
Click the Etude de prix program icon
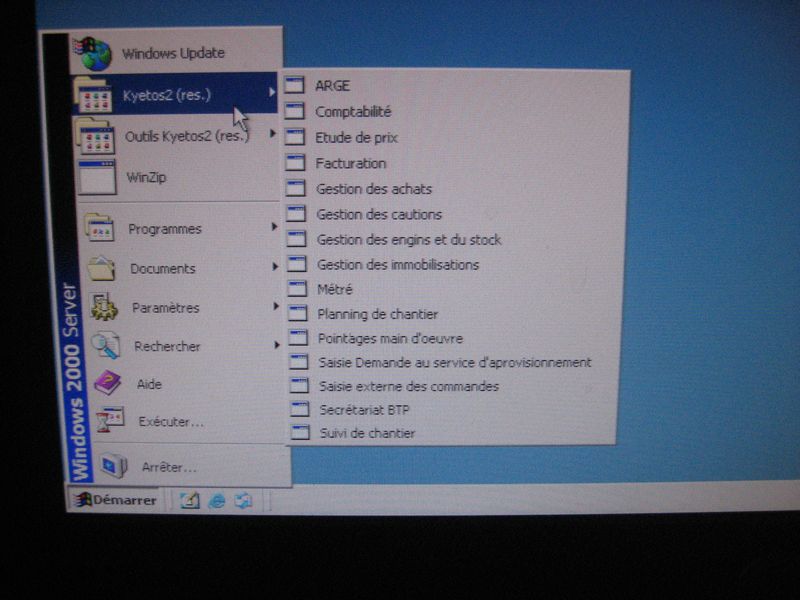click(295, 137)
